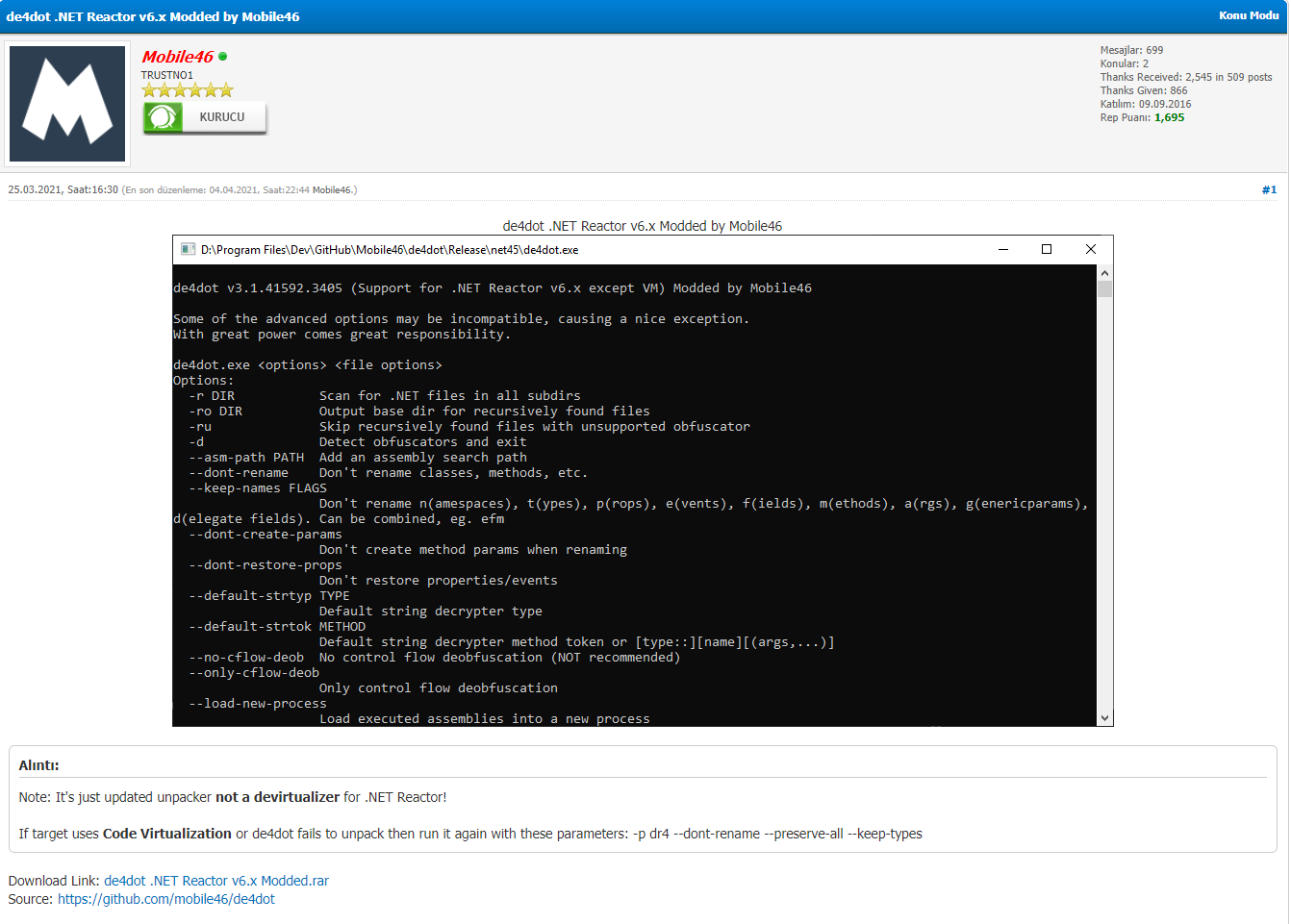Click 'Thanks Given: 866' stat
Screen dimensions: 1291x924
[1144, 90]
